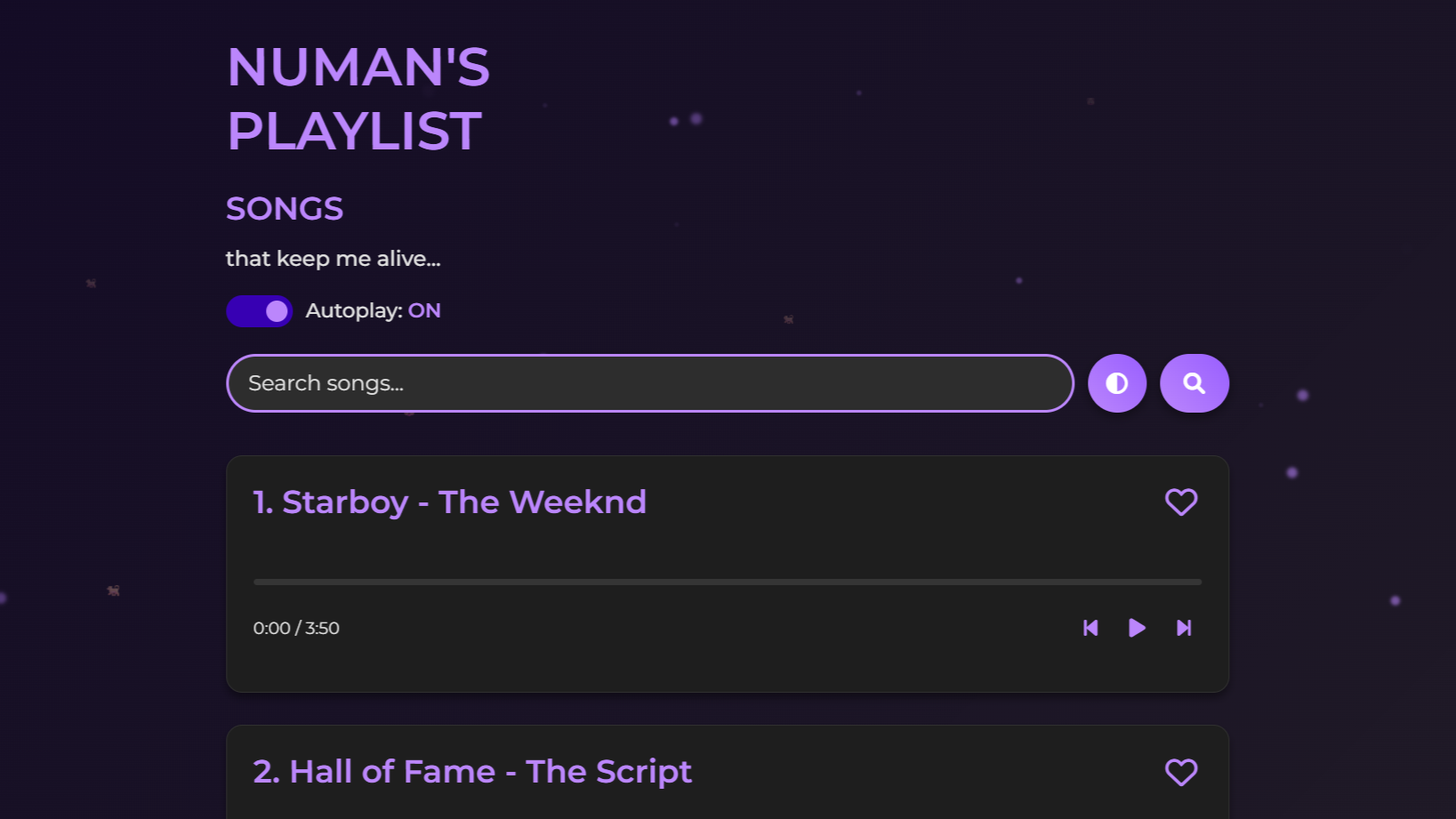This screenshot has width=1456, height=819.
Task: Turn off the Autoplay switch
Action: point(259,310)
